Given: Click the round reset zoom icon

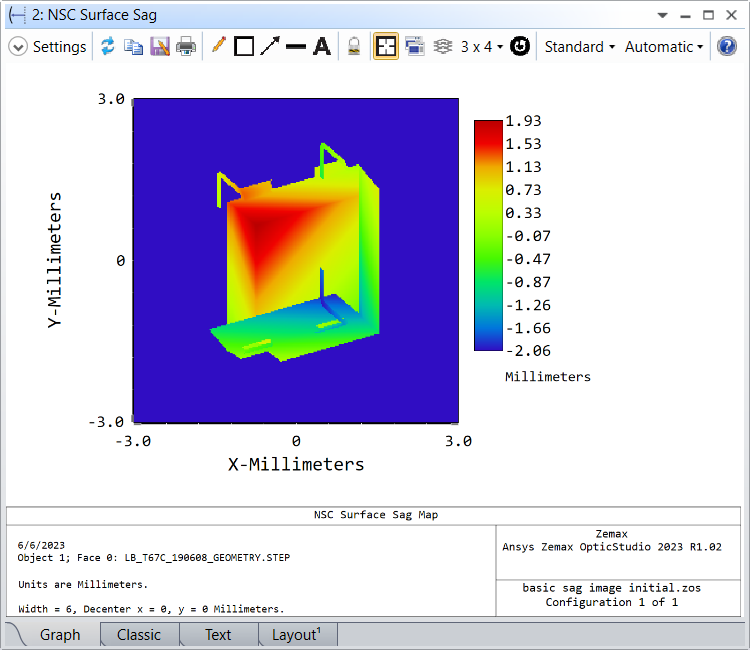Looking at the screenshot, I should coord(520,46).
